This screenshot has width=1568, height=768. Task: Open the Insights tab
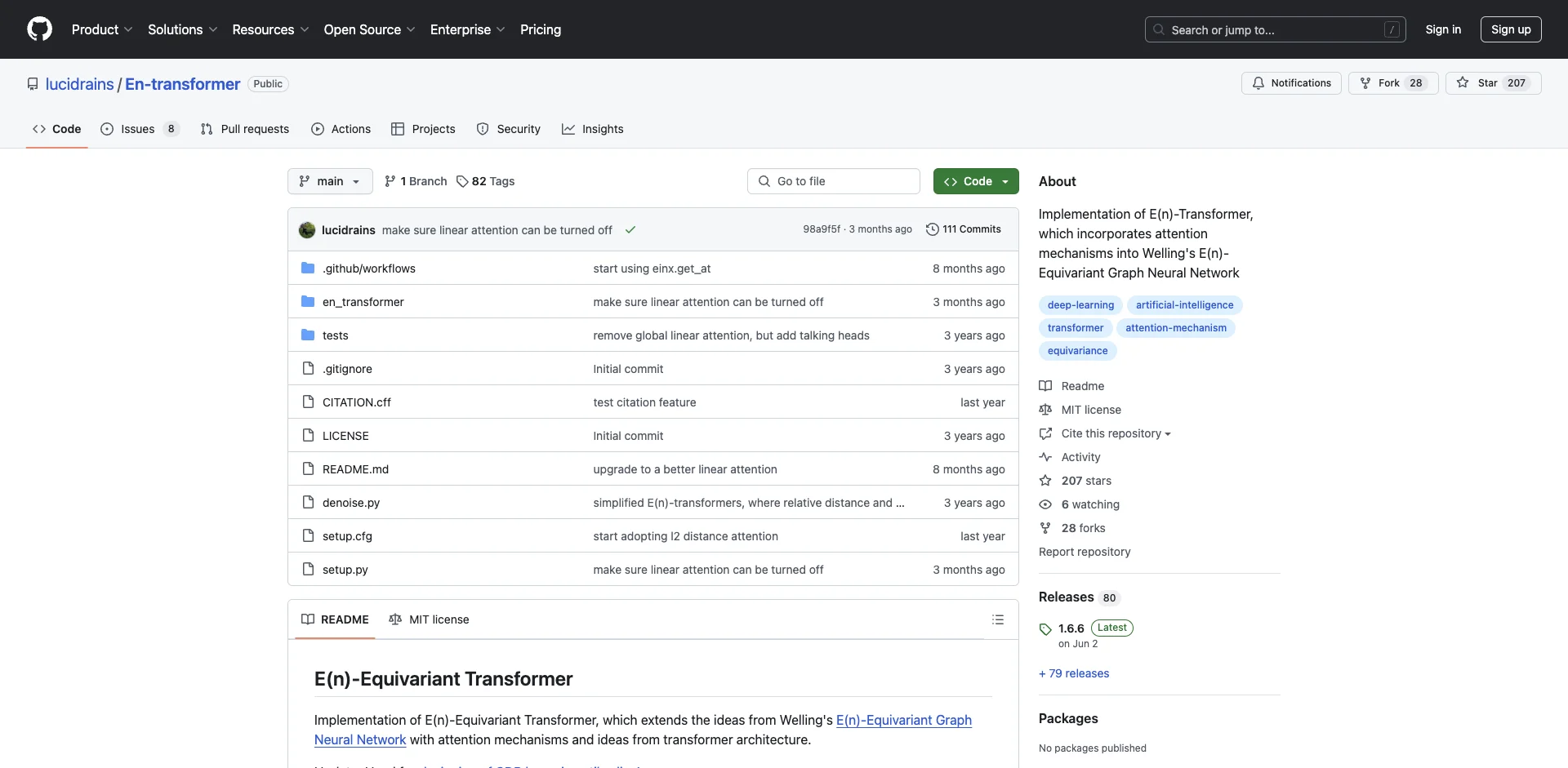click(593, 129)
